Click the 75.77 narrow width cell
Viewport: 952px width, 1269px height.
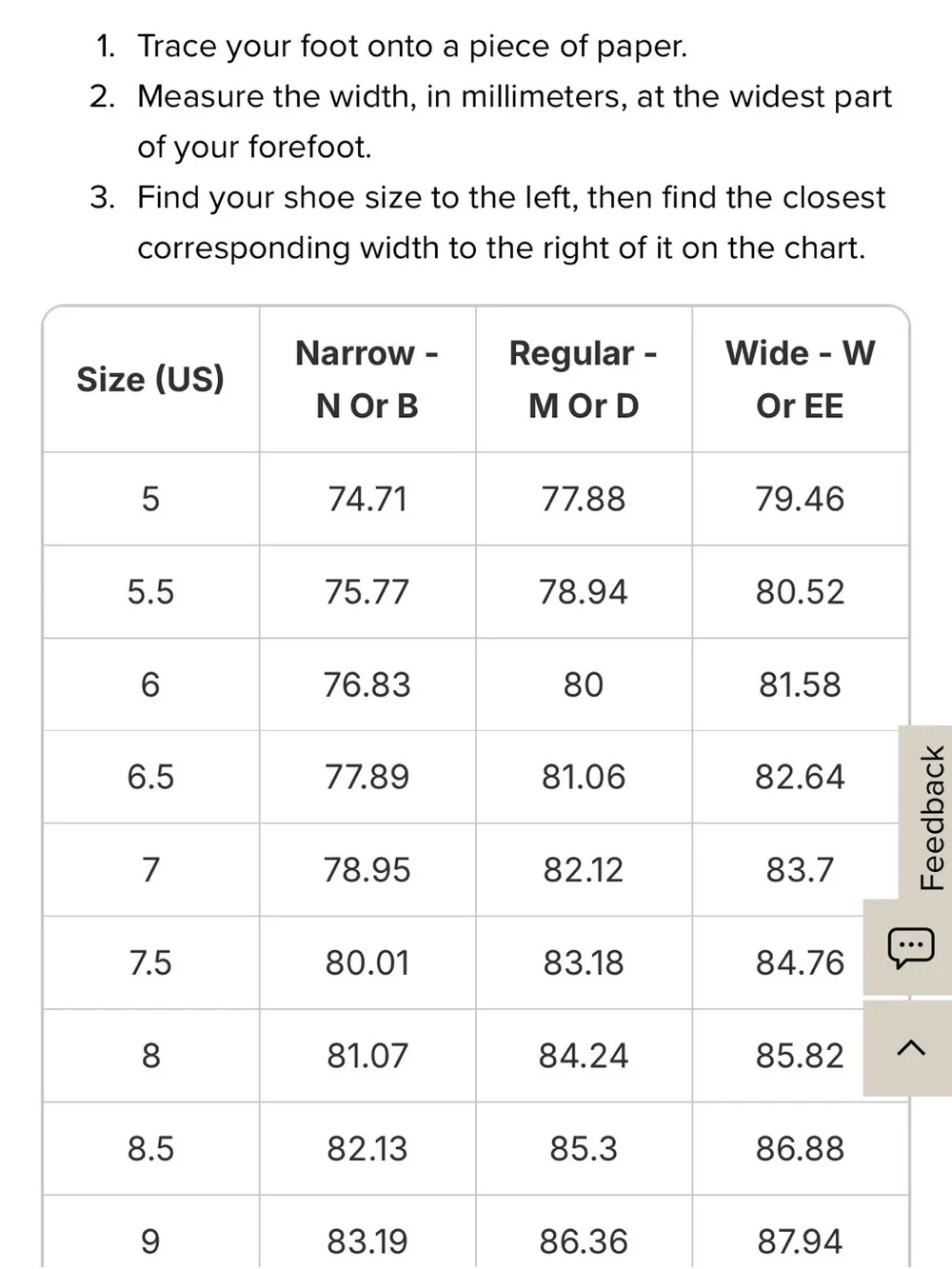(x=367, y=592)
